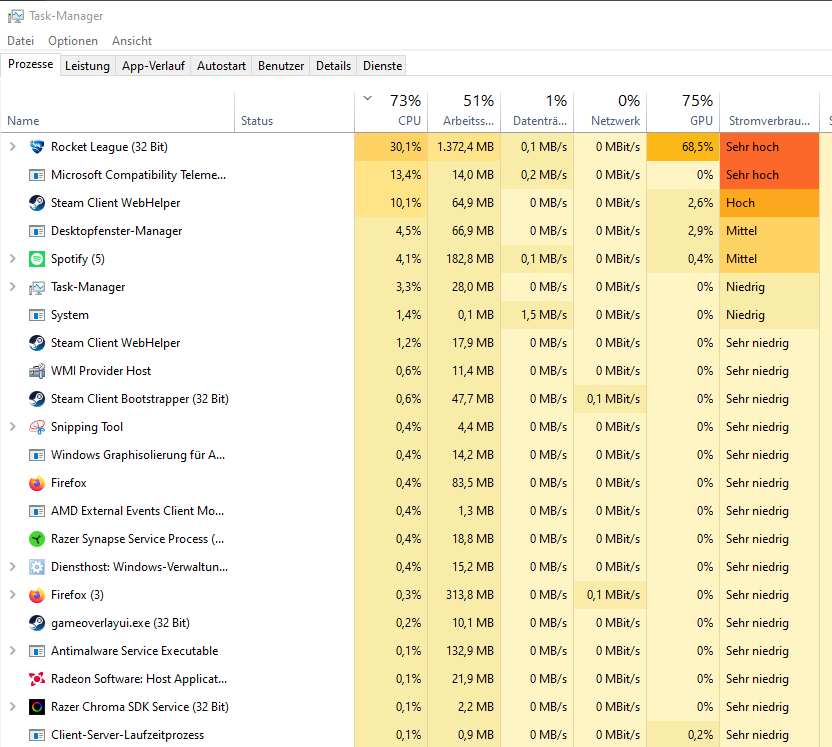Click the 'Hoch' power usage cell
This screenshot has width=832, height=747.
pos(769,203)
